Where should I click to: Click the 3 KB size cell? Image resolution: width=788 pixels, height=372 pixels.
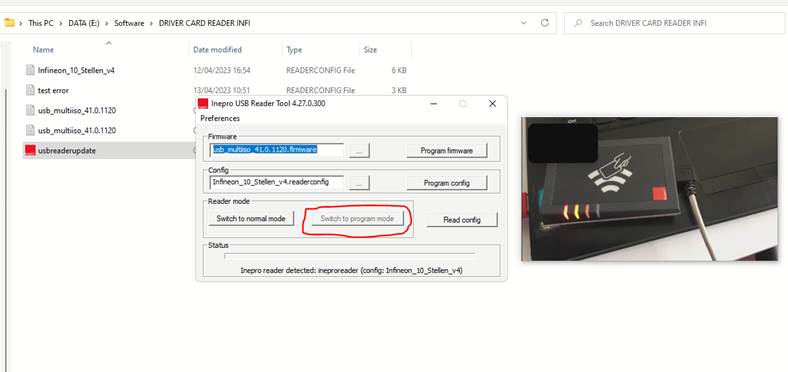click(x=399, y=90)
